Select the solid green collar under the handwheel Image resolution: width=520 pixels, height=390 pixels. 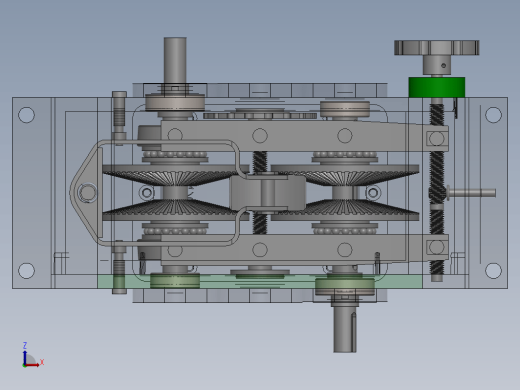(437, 87)
